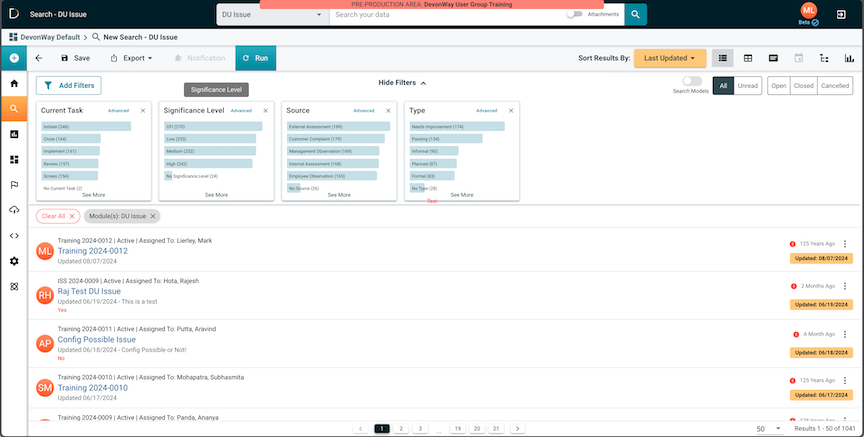This screenshot has width=864, height=437.
Task: Open Home from the sidebar
Action: pos(14,84)
